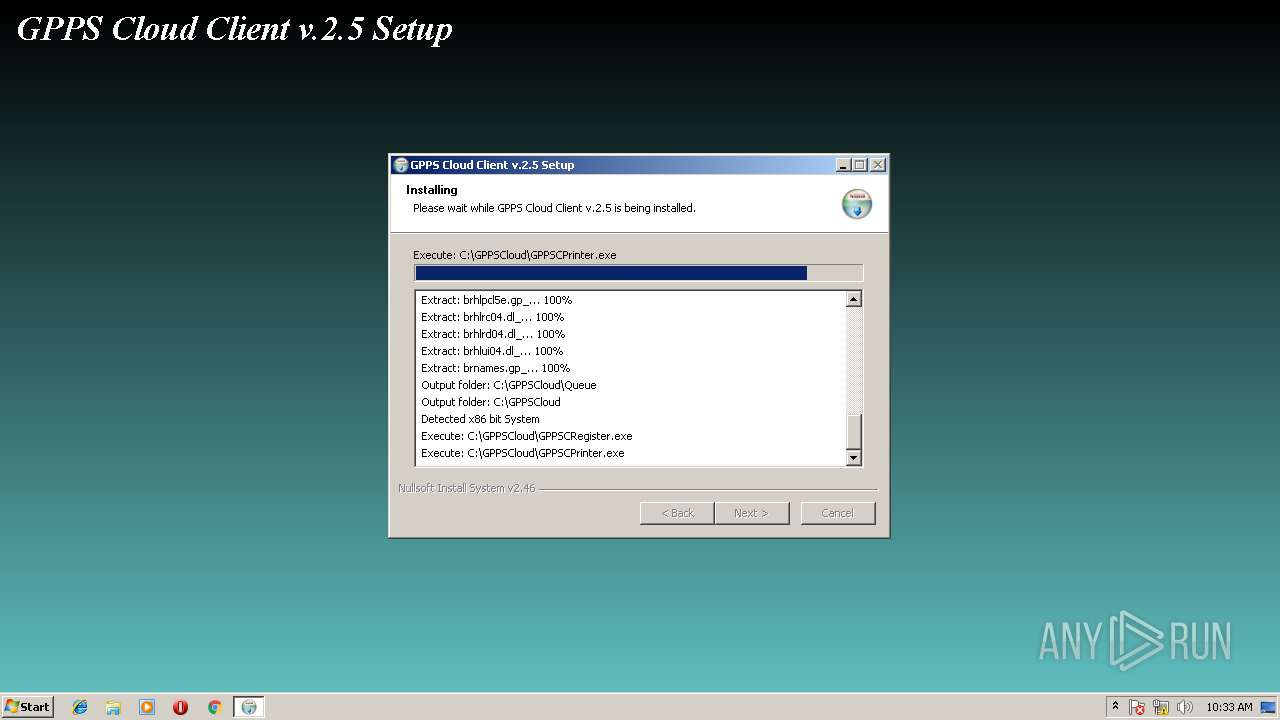
Task: Click the Cancel button in setup
Action: (838, 513)
